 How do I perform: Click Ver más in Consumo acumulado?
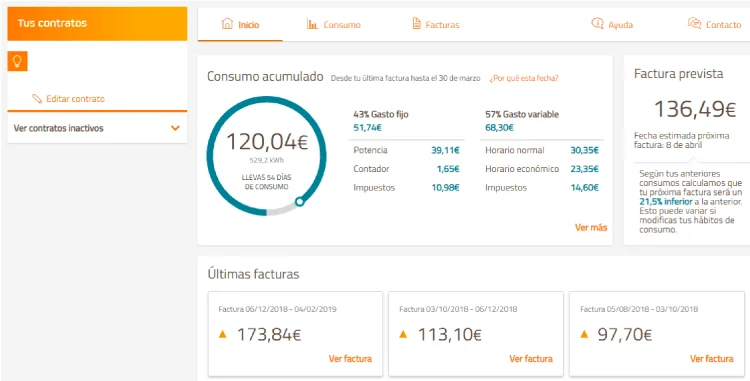pos(591,228)
